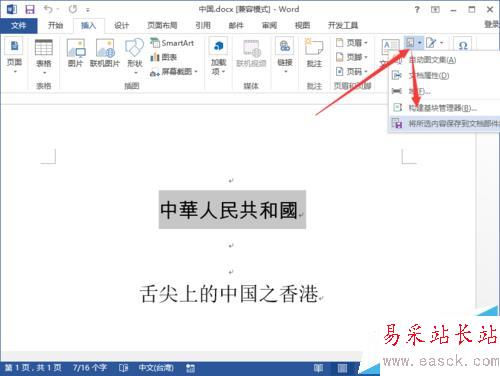Open the 文件 (File) tab
This screenshot has width=500, height=376.
(18, 25)
